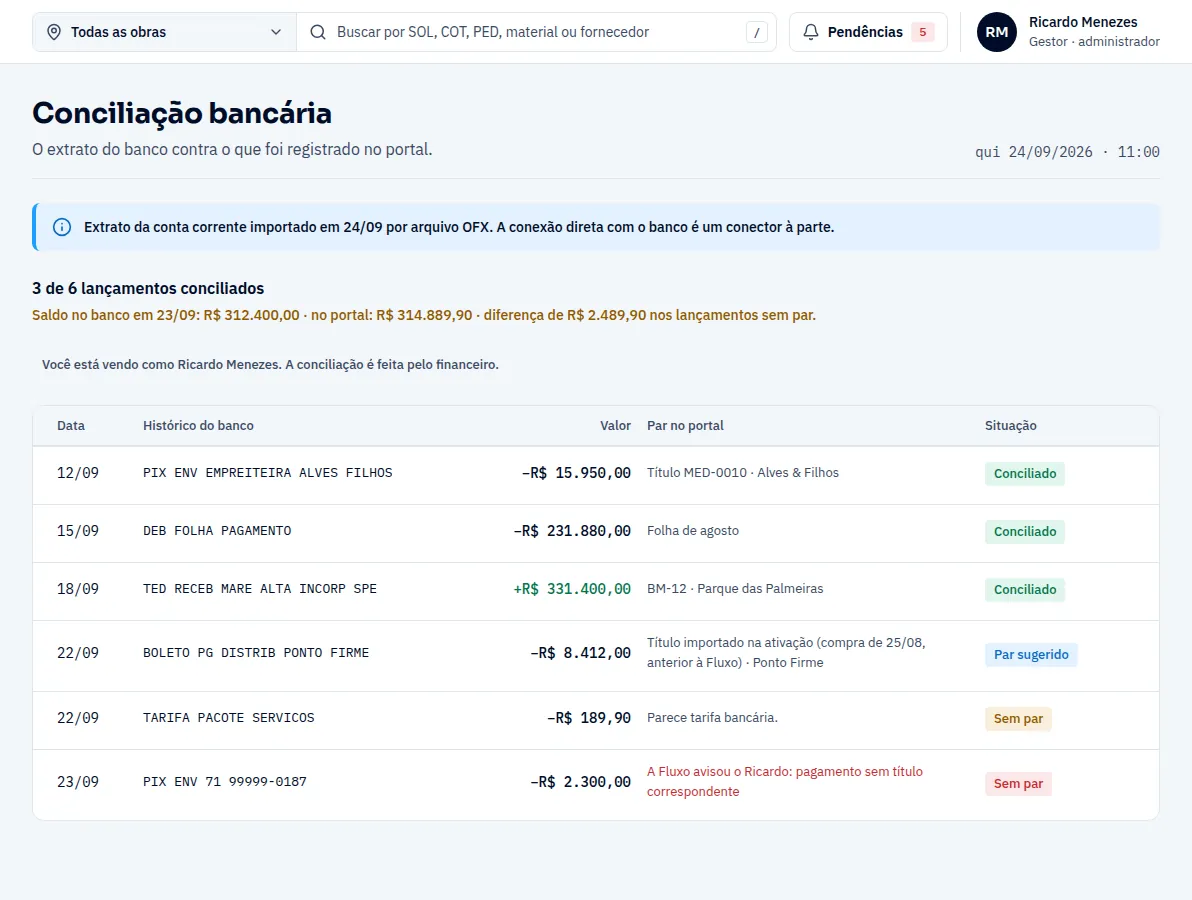1192x900 pixels.
Task: Click 'Você está vendo como Ricardo Menezes' note
Action: pyautogui.click(x=270, y=365)
